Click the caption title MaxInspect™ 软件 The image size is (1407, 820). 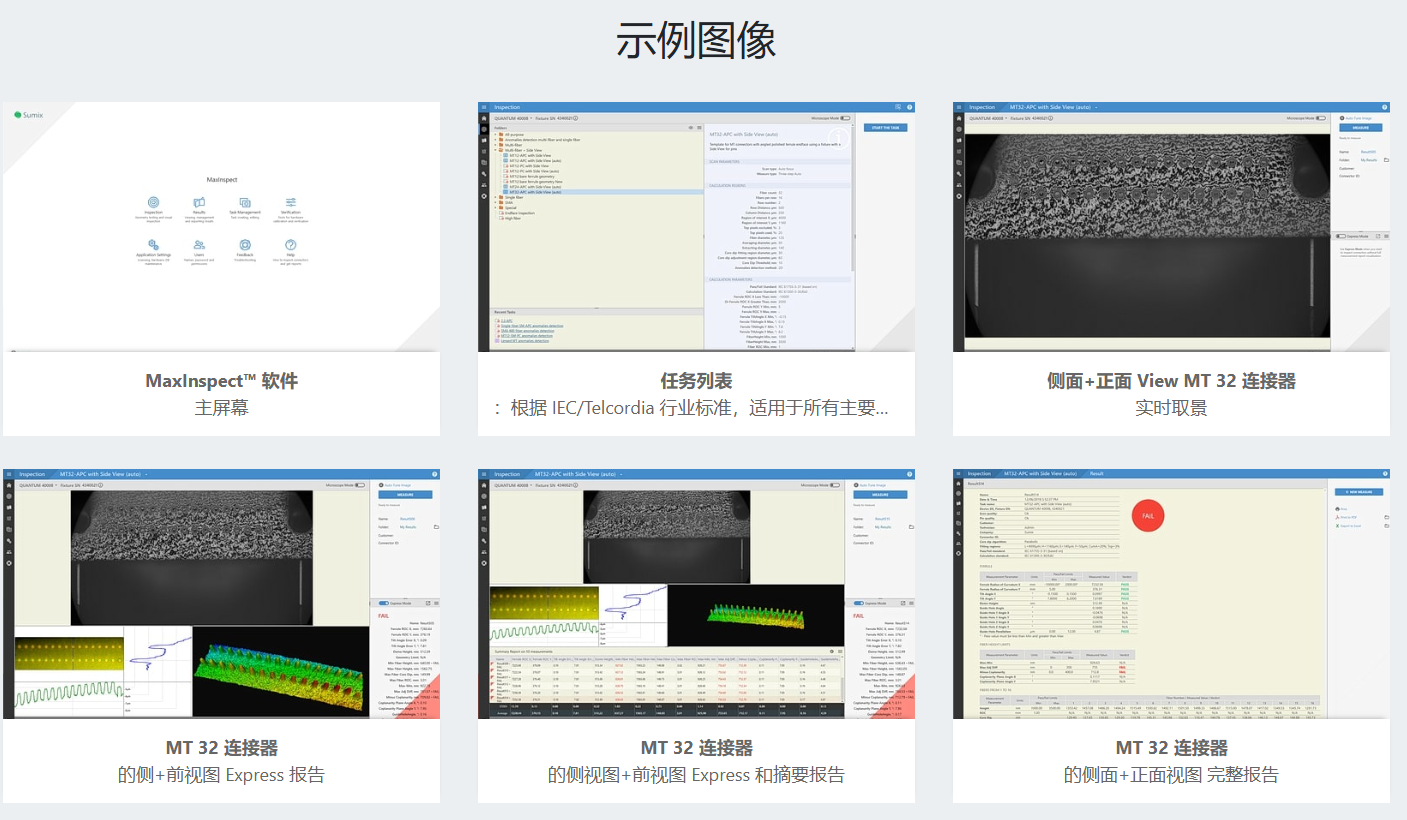point(221,381)
